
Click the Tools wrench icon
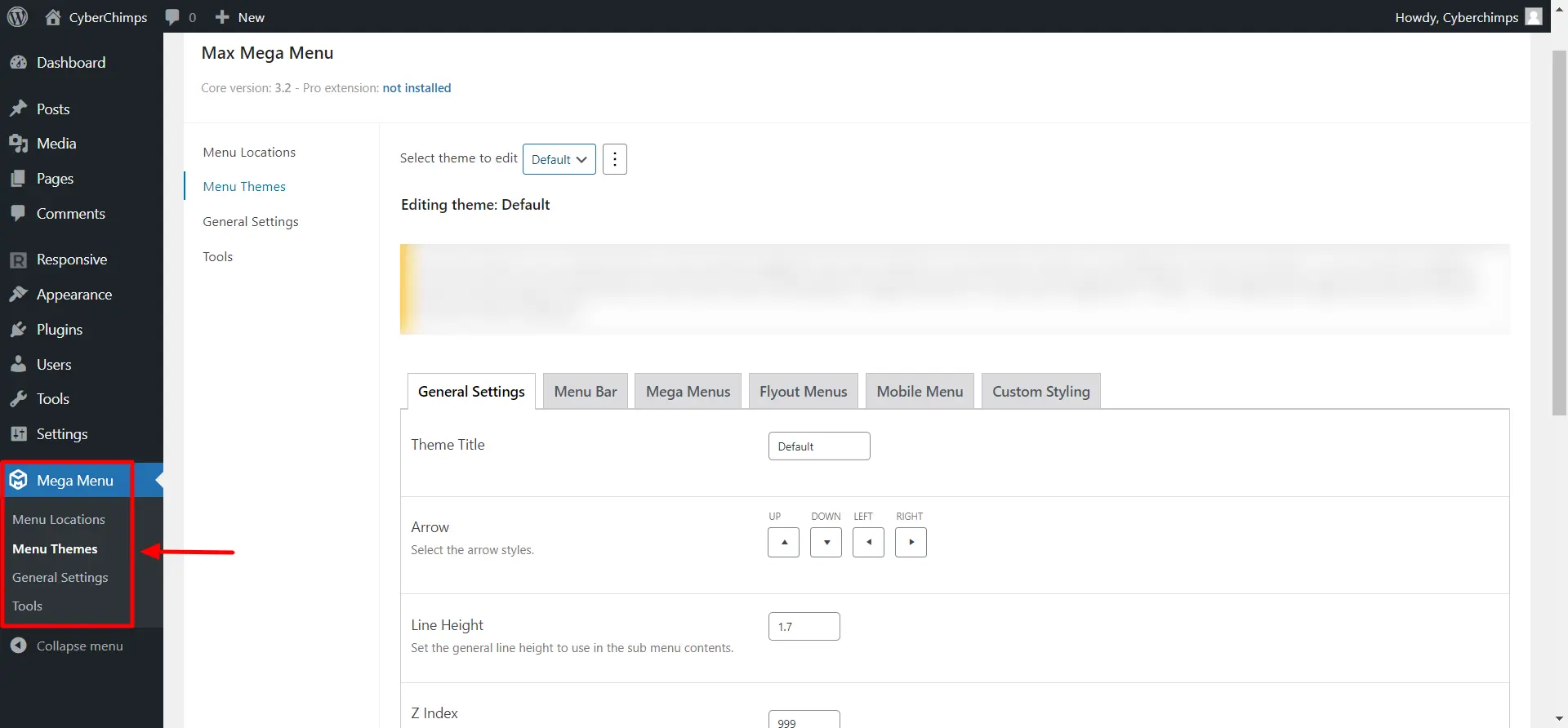point(18,399)
